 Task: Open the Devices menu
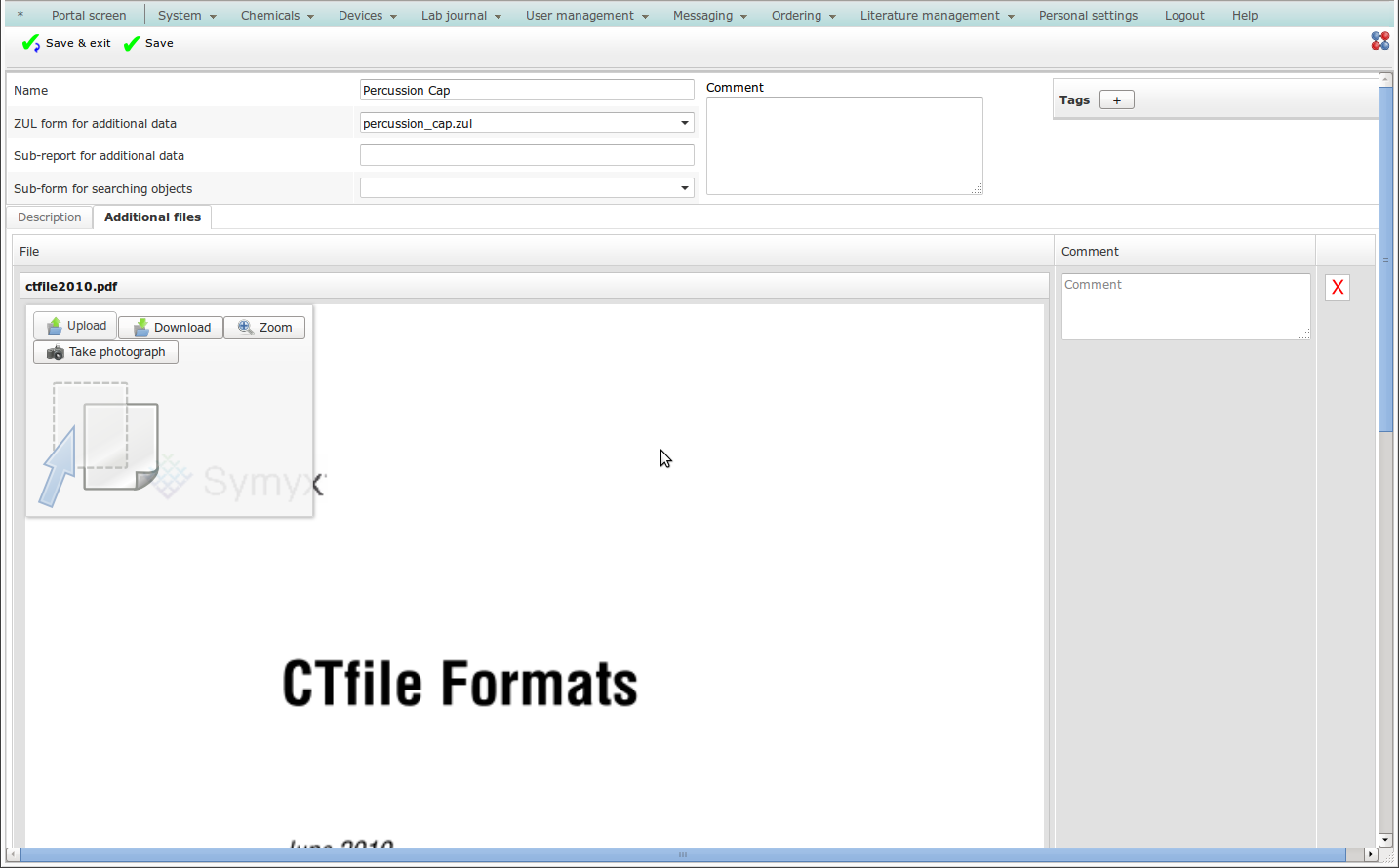[367, 16]
